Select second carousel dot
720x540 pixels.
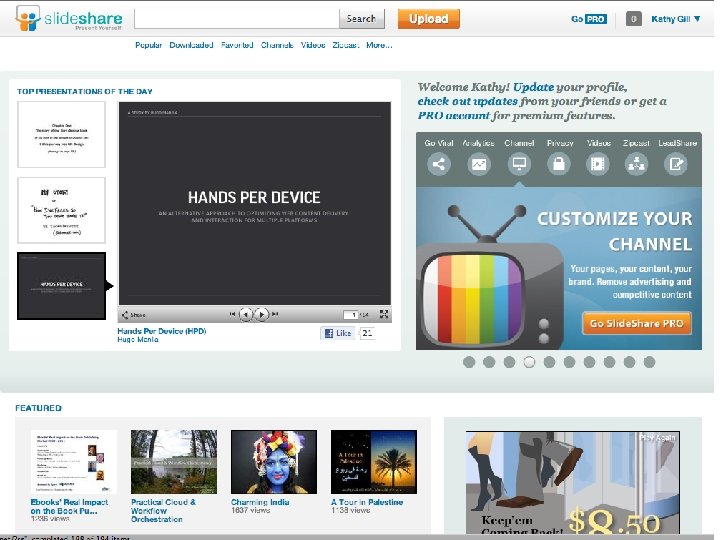point(489,362)
